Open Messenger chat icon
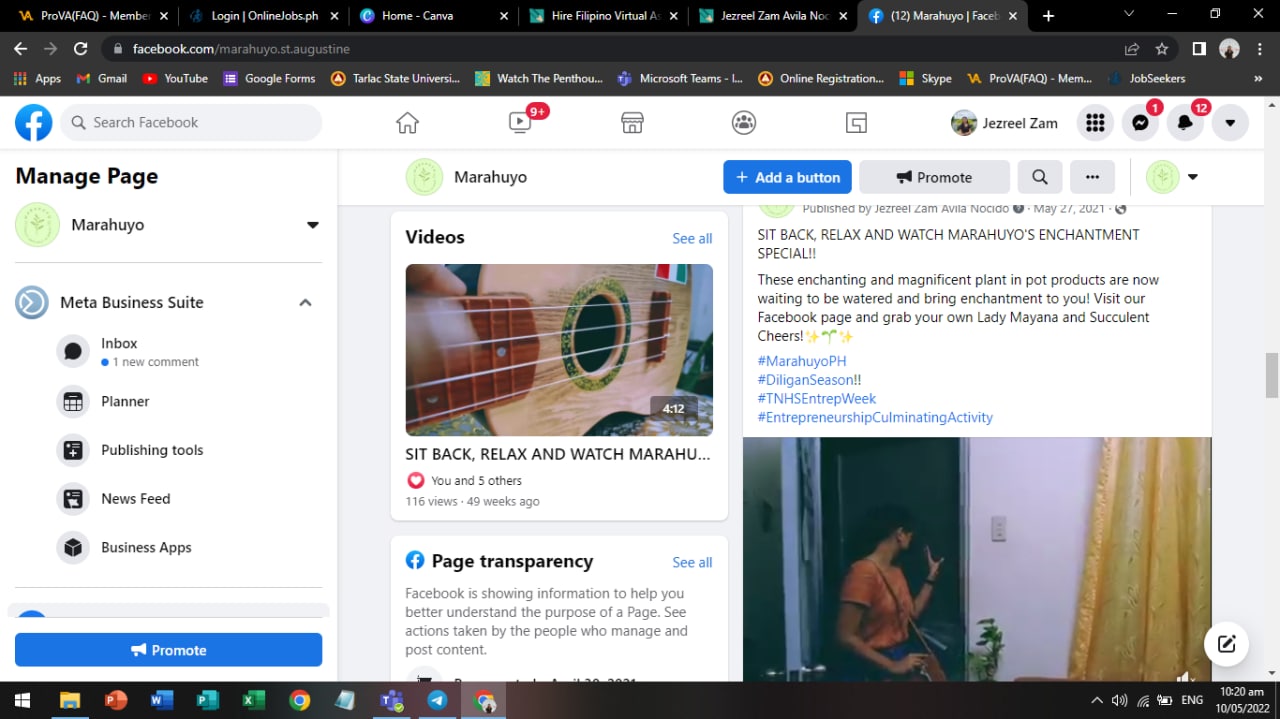1280x719 pixels. click(1140, 123)
